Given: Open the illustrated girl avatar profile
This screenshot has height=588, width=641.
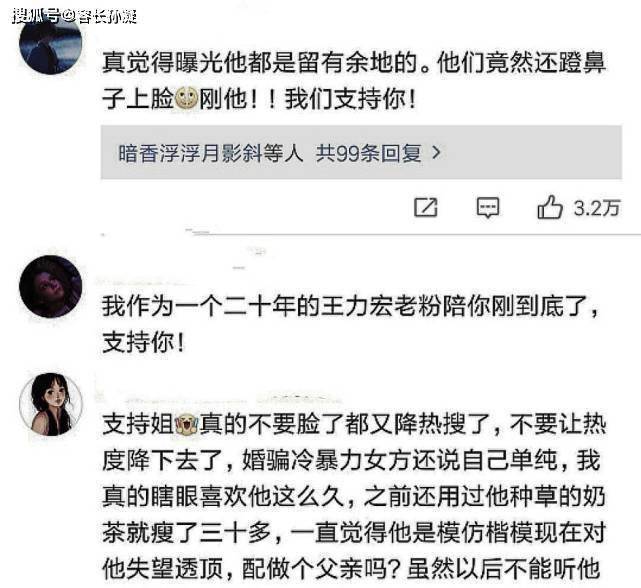Looking at the screenshot, I should click(x=51, y=404).
